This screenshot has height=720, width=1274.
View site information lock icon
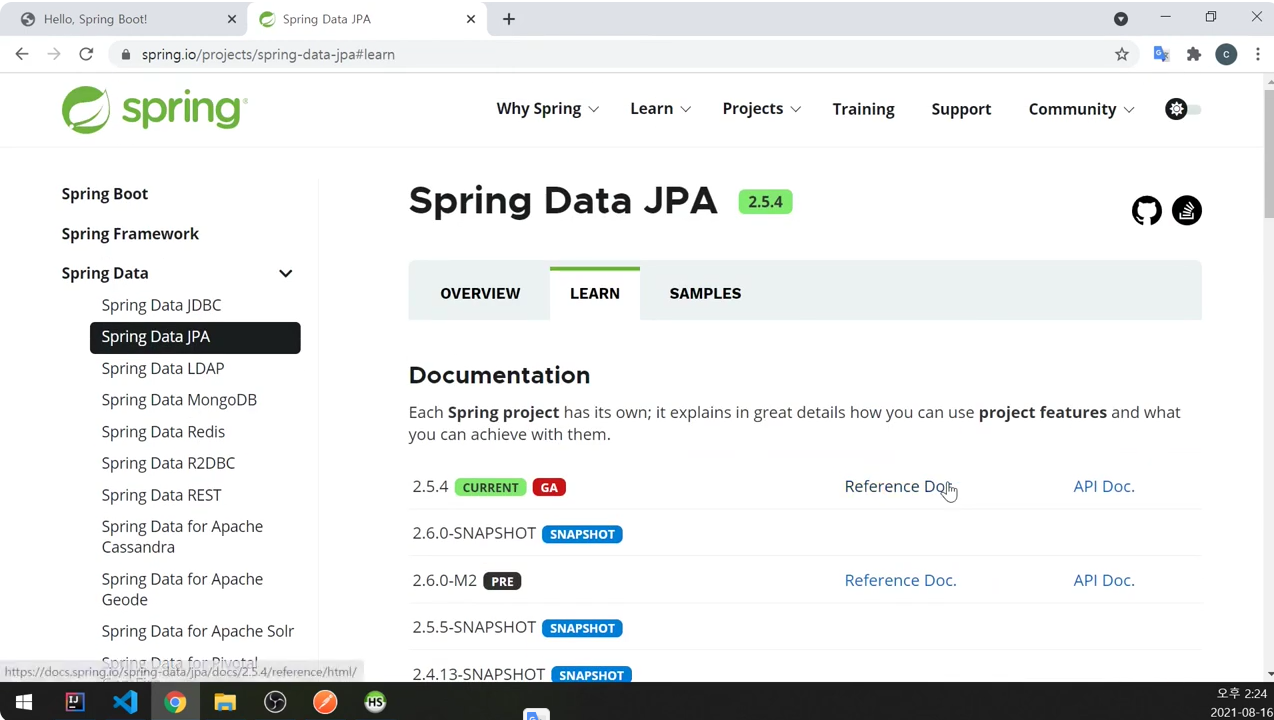(126, 54)
